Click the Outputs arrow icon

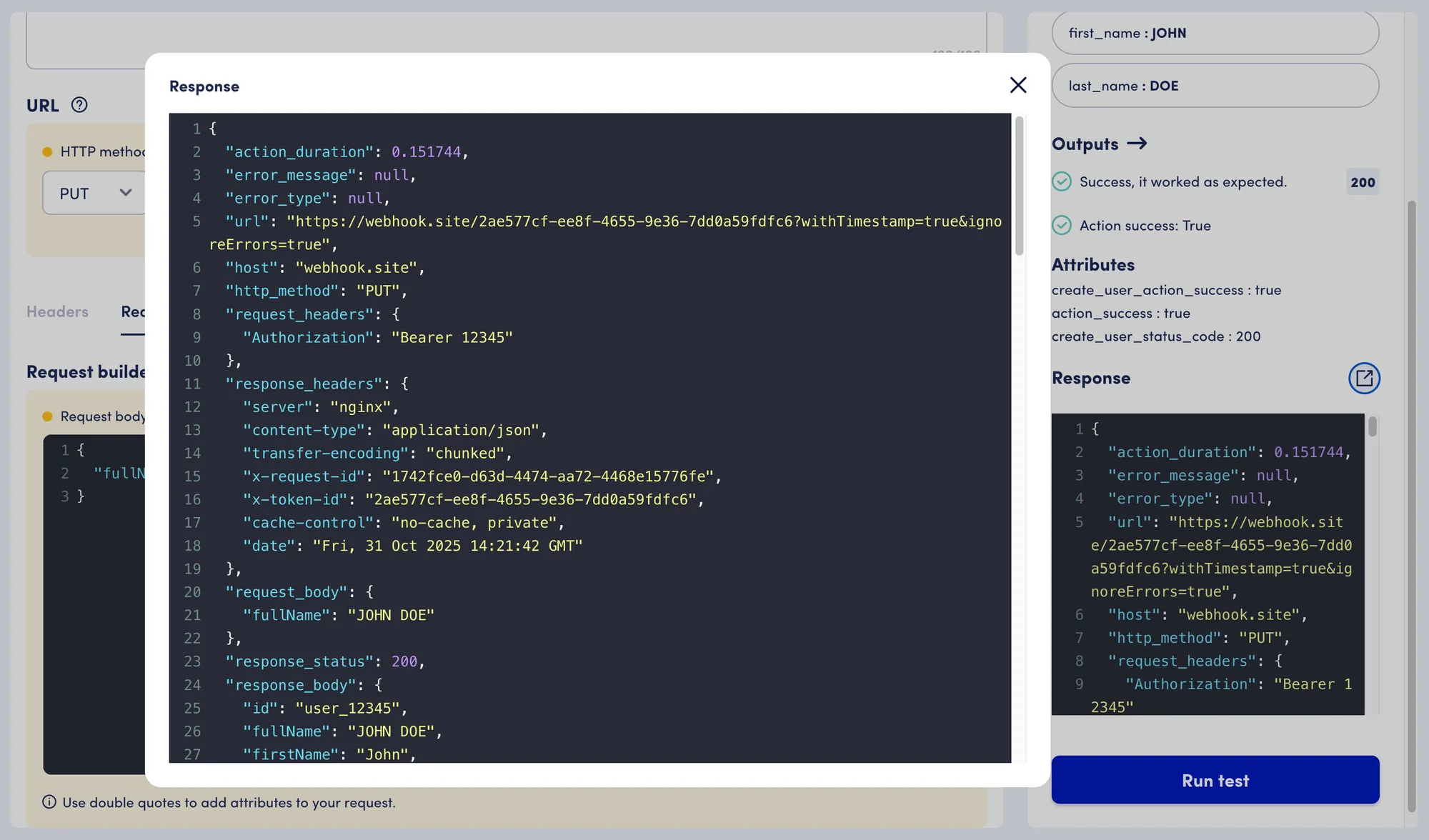pos(1137,144)
